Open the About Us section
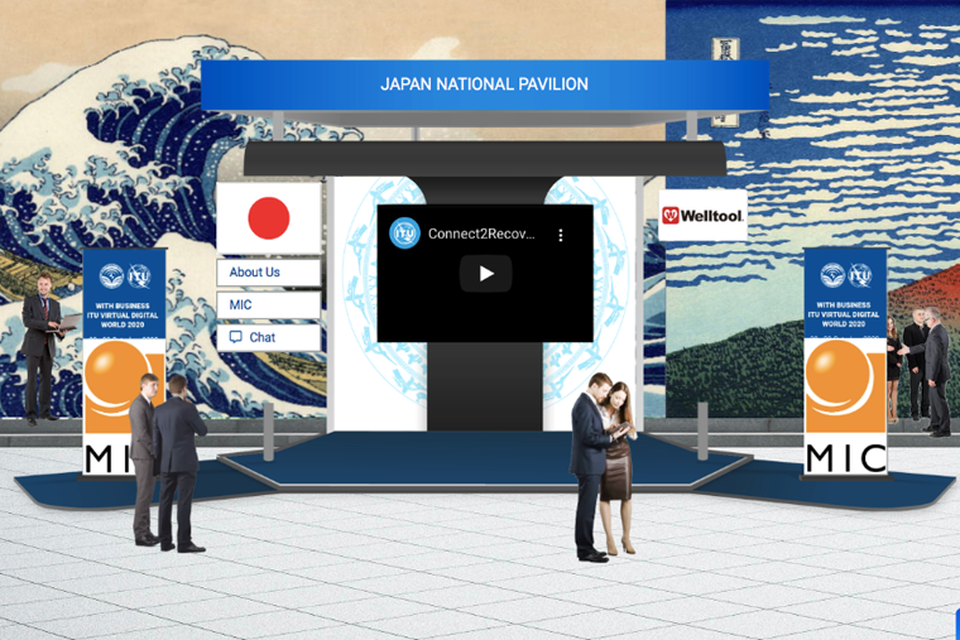This screenshot has width=960, height=640. point(268,273)
